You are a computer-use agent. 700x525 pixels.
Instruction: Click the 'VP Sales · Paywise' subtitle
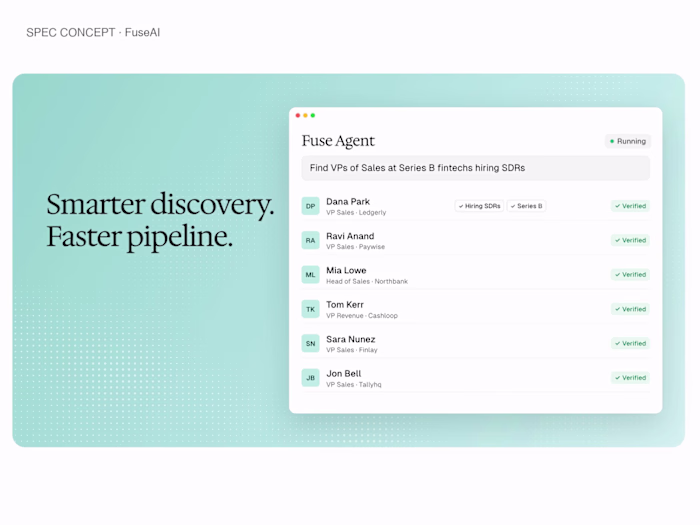coord(355,247)
